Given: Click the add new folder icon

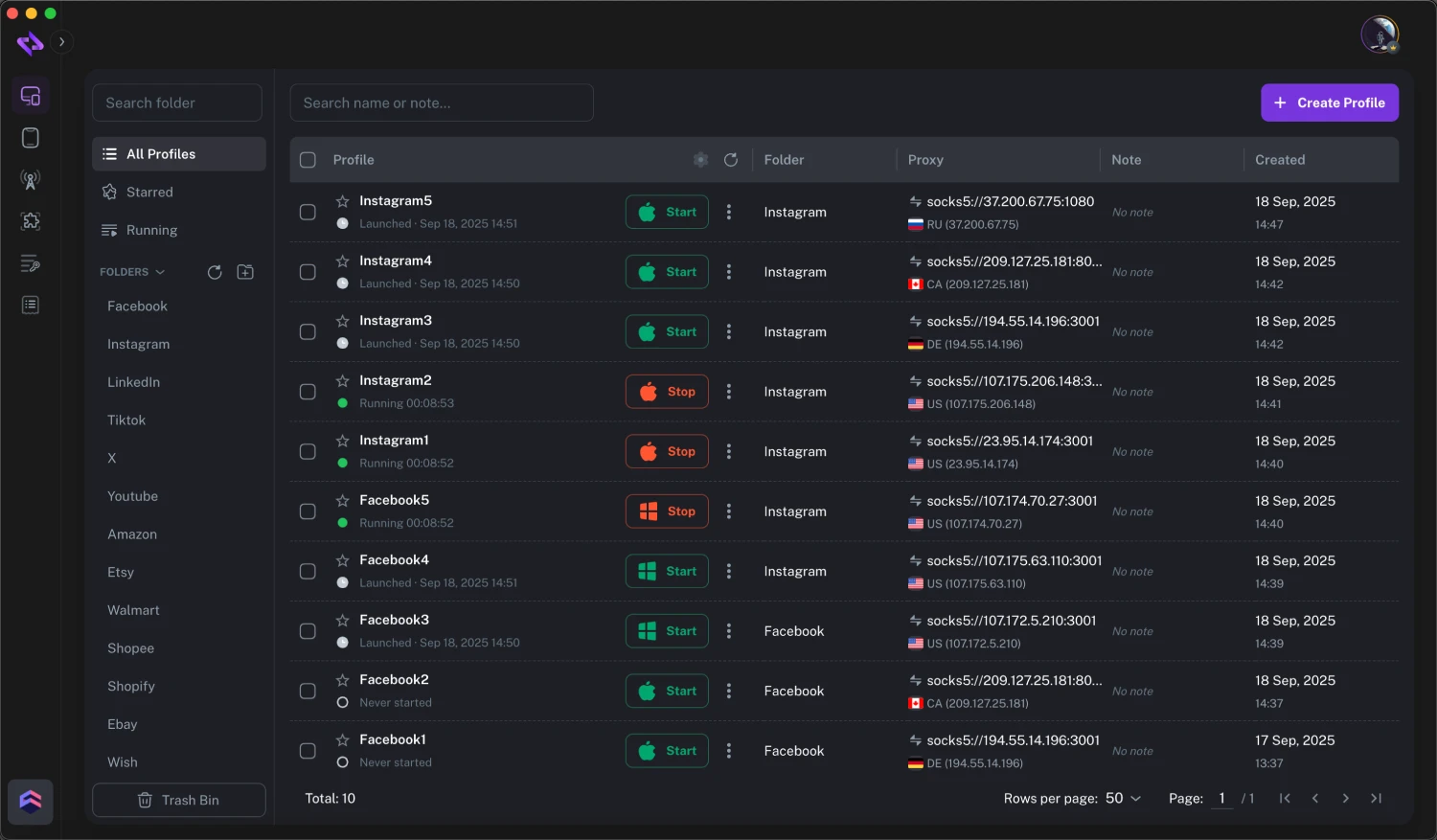Looking at the screenshot, I should click(x=245, y=272).
